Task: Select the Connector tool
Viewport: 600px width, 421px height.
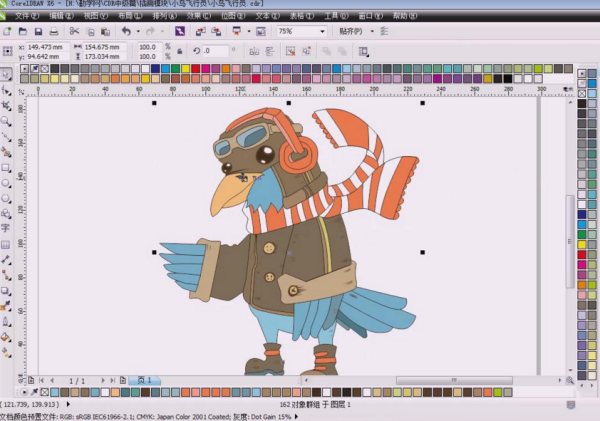Action: click(6, 275)
